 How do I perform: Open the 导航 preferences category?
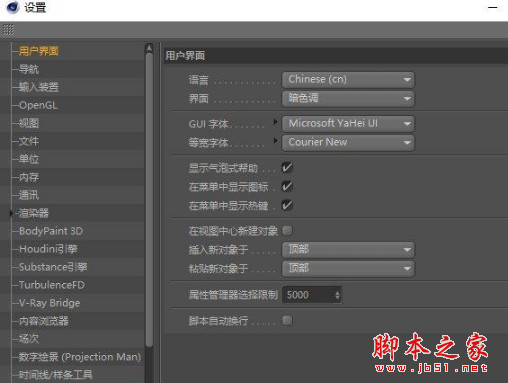coord(29,69)
